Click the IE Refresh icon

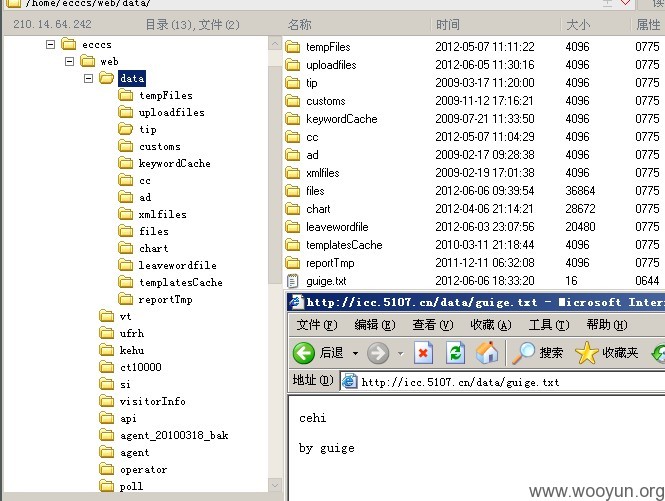455,353
